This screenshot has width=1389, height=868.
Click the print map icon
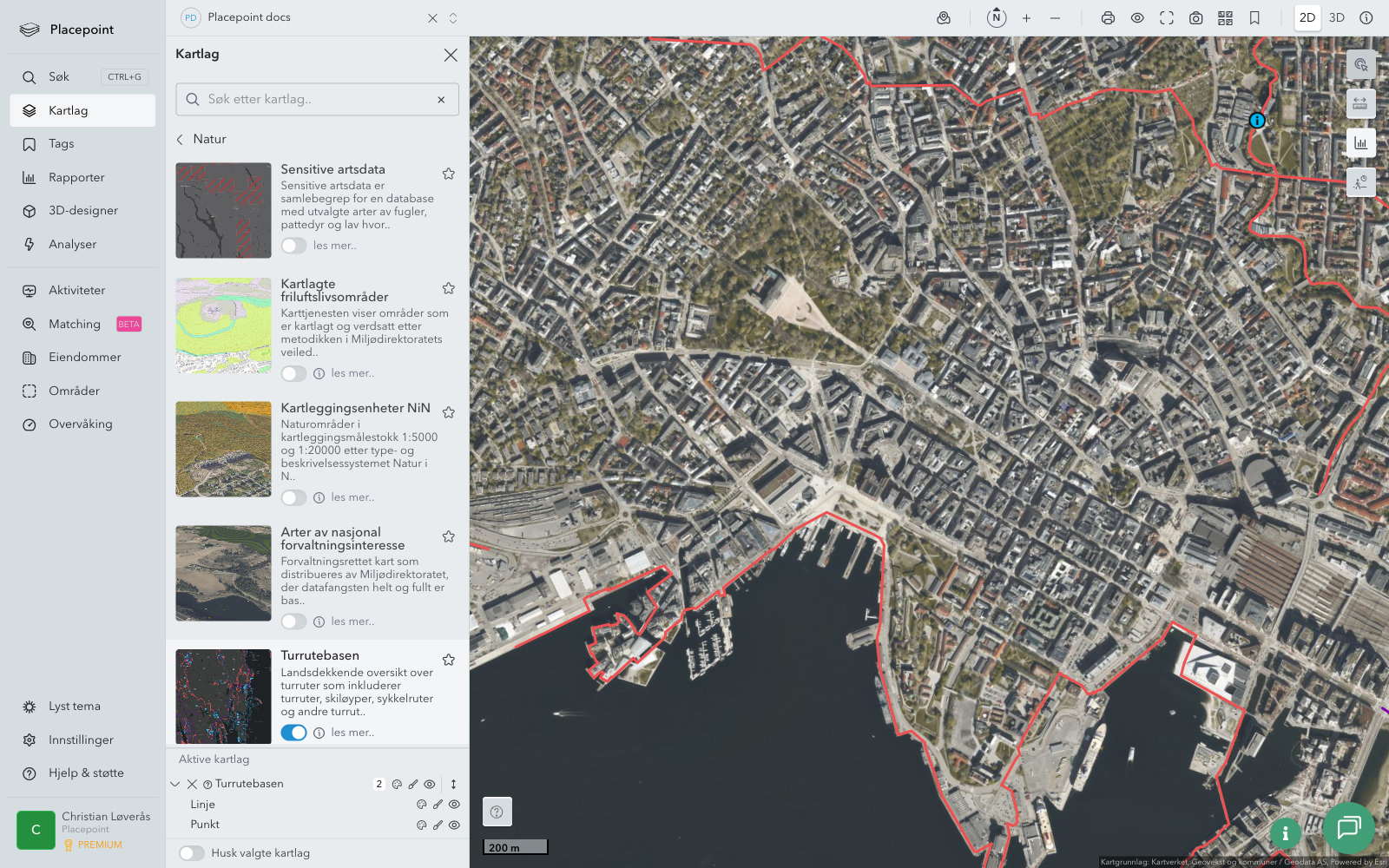(x=1108, y=18)
